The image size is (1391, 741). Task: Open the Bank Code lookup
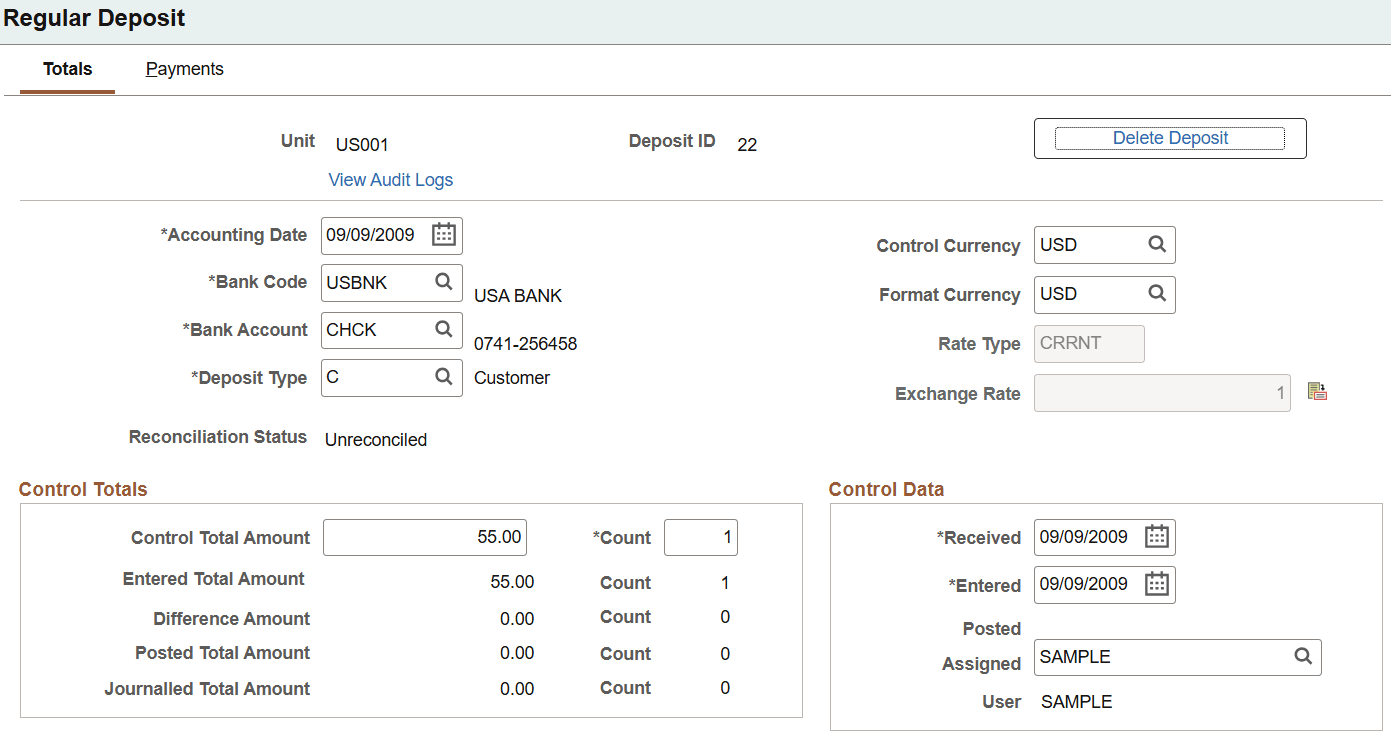pyautogui.click(x=444, y=282)
